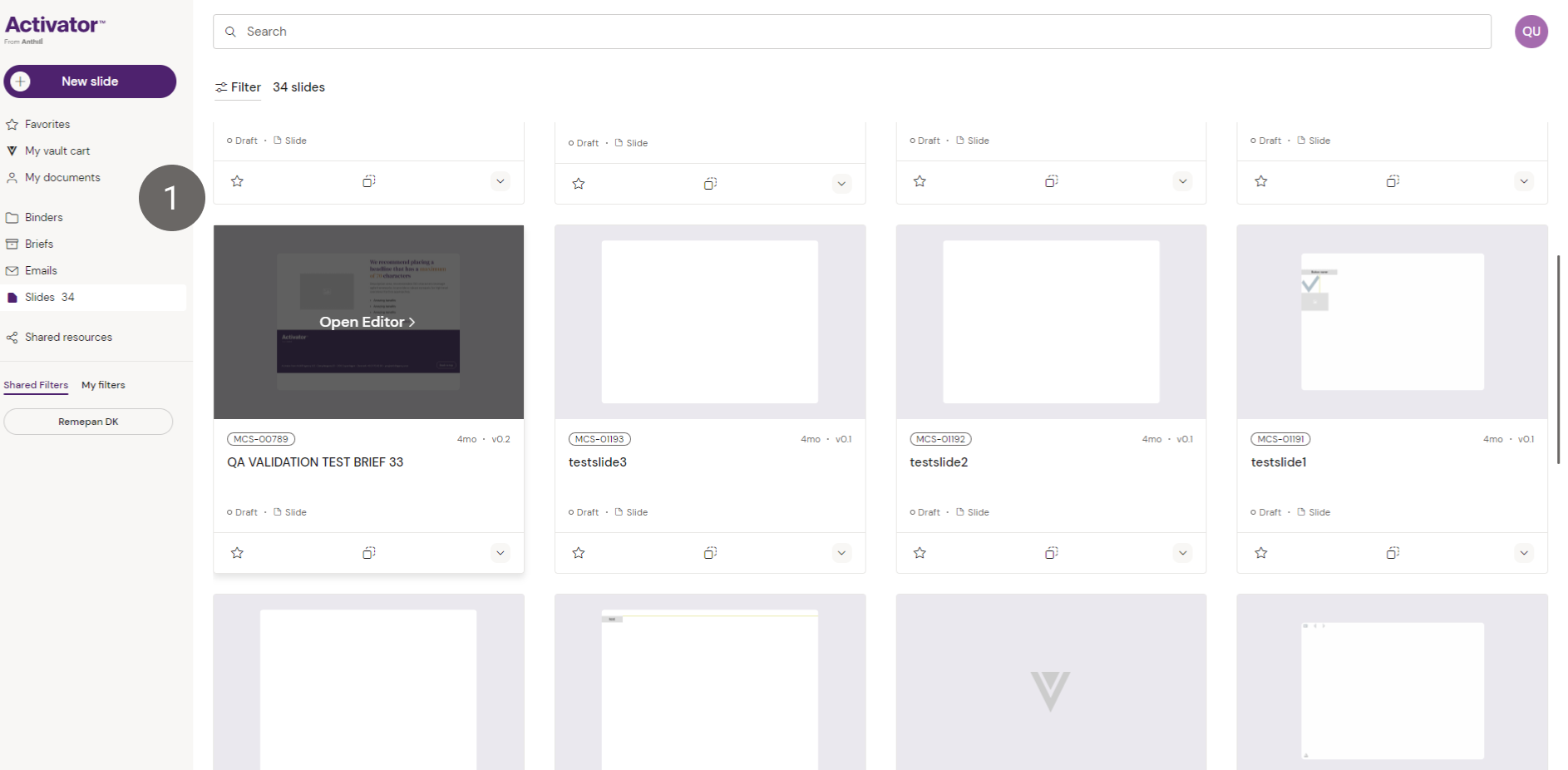
Task: Duplicate the QA VALIDATION TEST BRIEF 33 slide
Action: pos(369,553)
